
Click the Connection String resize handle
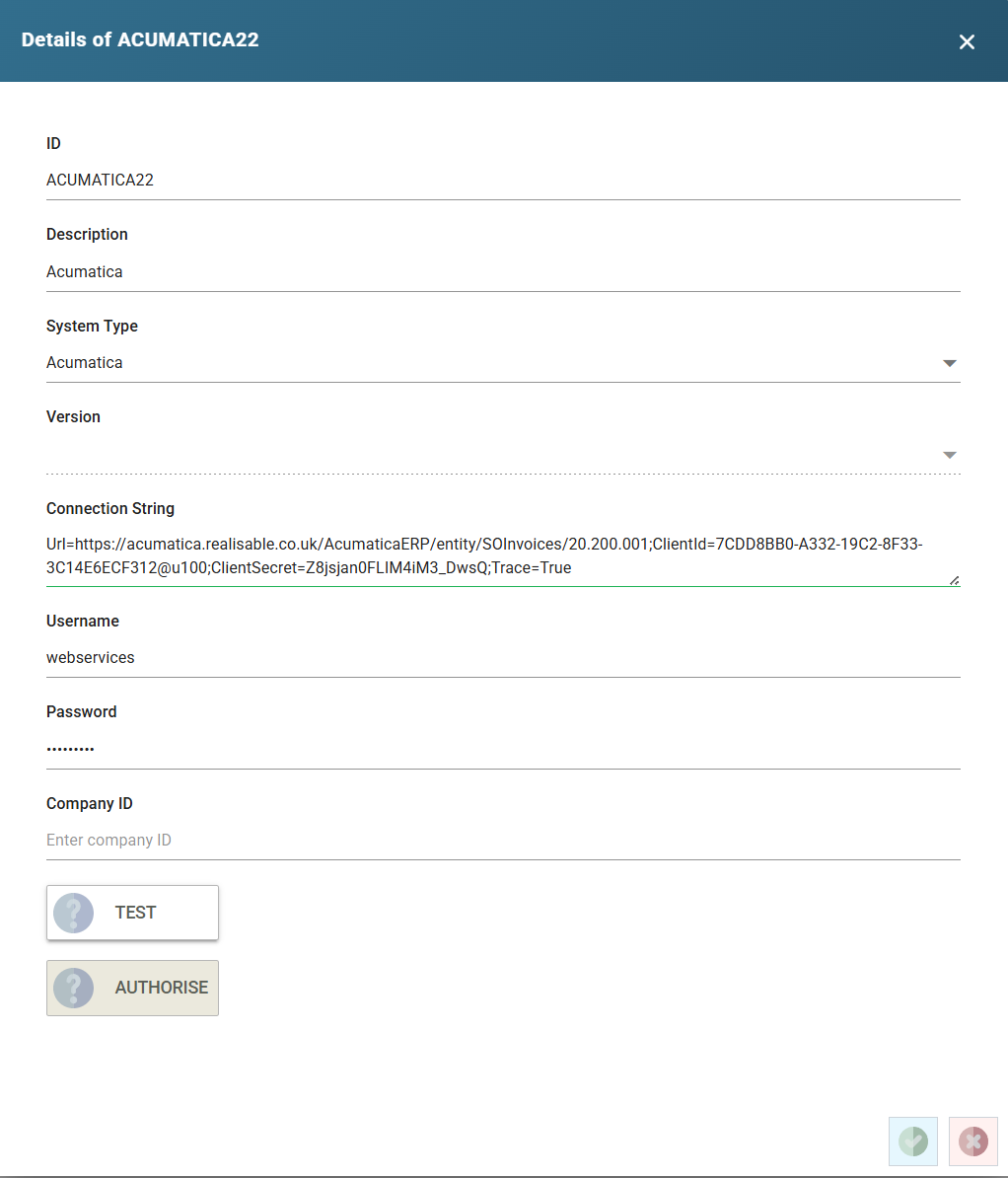tap(954, 580)
